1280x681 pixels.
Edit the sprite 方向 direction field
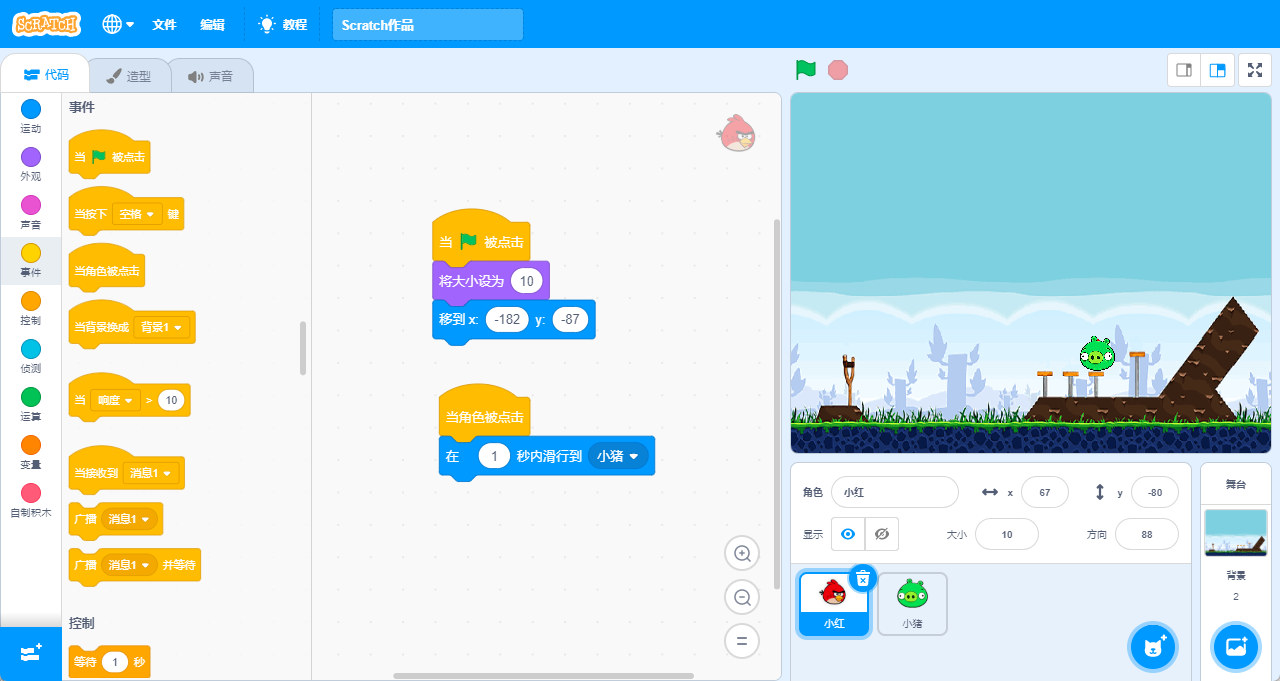tap(1147, 534)
